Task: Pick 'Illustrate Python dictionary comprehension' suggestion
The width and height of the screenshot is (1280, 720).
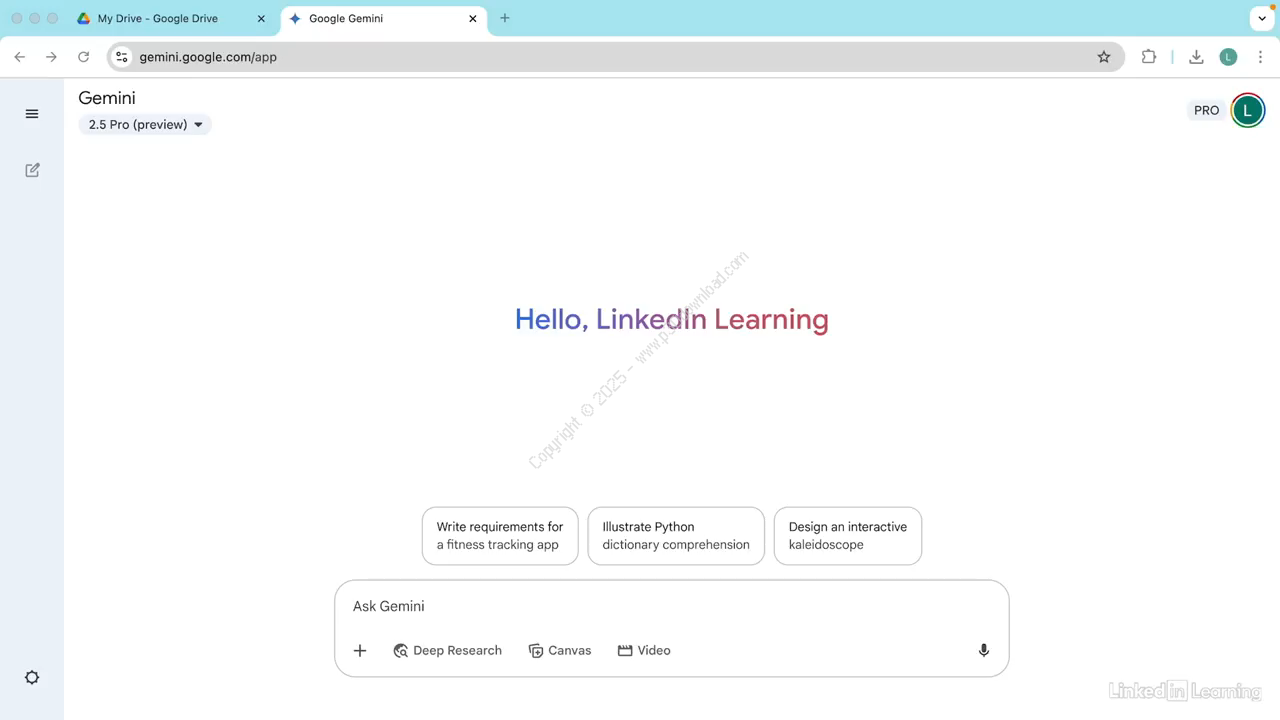Action: [676, 536]
